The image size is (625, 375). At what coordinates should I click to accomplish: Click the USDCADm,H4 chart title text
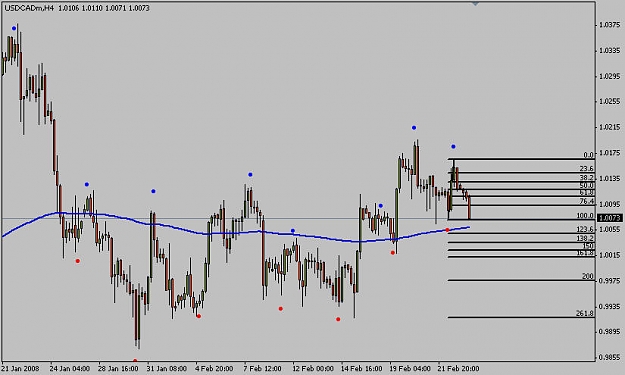pyautogui.click(x=29, y=8)
